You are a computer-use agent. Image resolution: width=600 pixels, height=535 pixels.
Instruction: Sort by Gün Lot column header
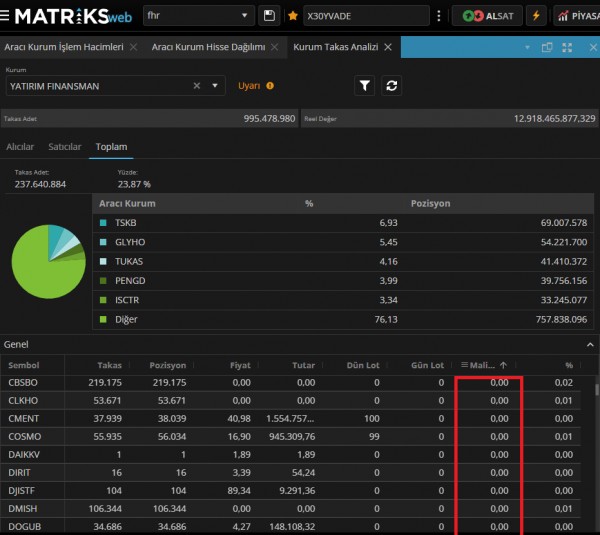pyautogui.click(x=427, y=365)
